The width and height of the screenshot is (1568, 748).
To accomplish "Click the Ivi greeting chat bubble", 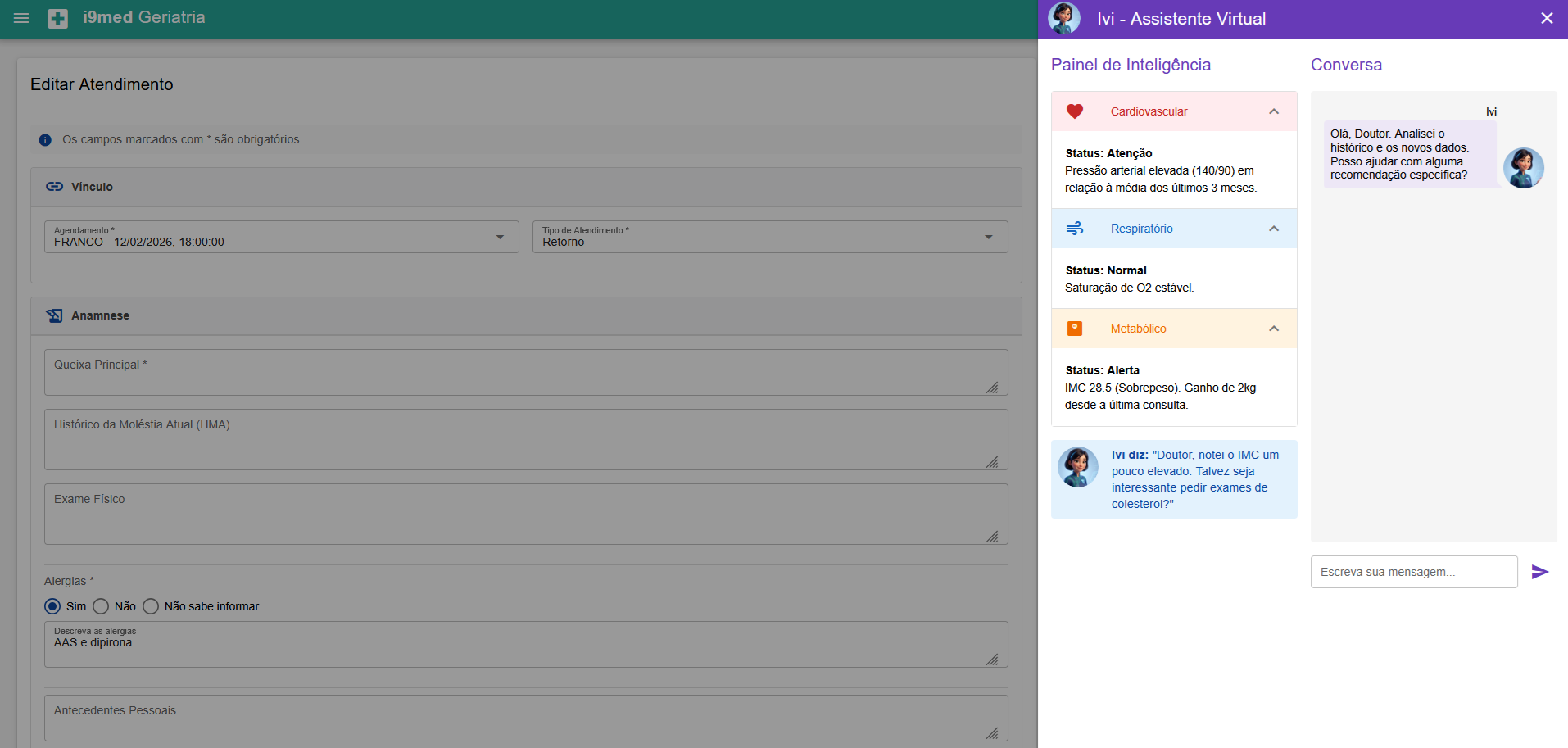I will (1410, 154).
